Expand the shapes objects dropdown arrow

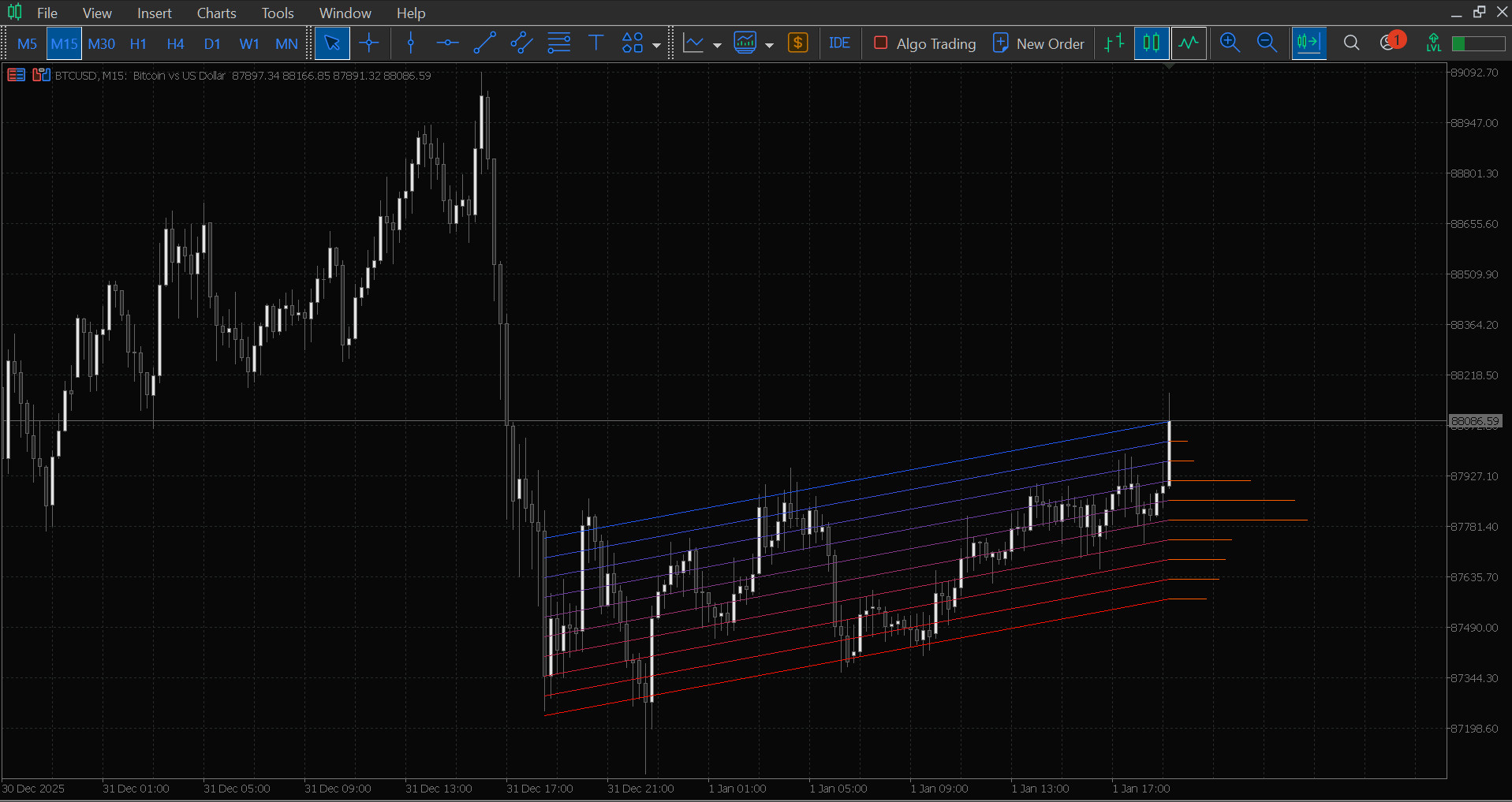pyautogui.click(x=656, y=45)
